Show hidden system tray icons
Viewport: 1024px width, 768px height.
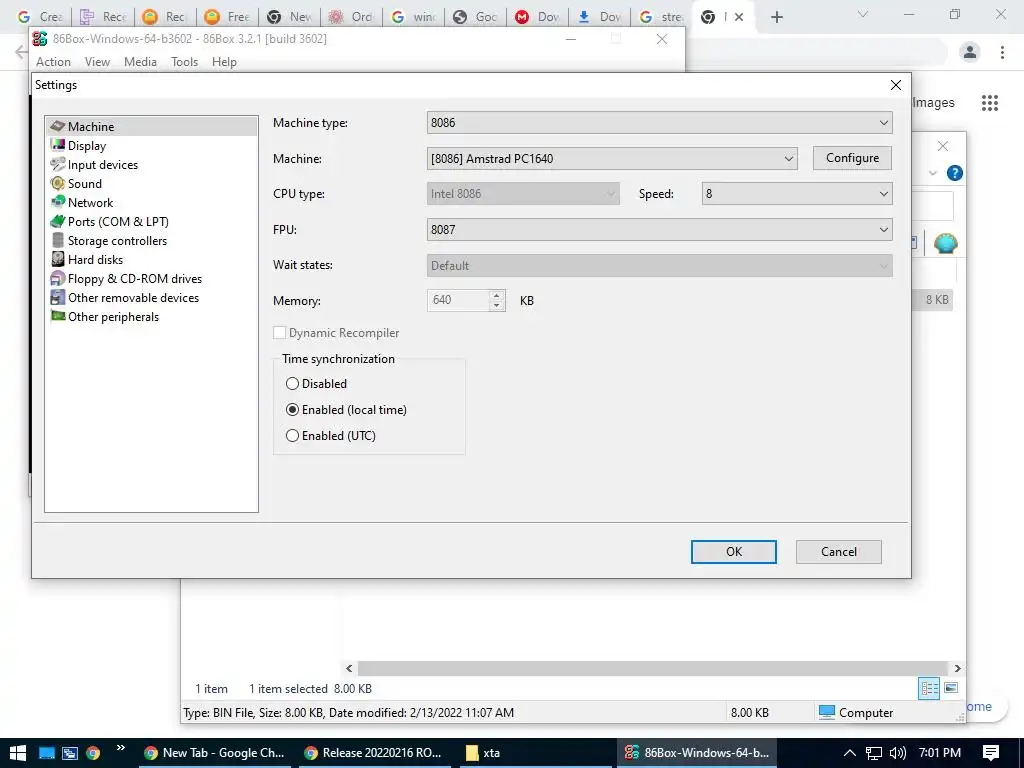[x=849, y=752]
